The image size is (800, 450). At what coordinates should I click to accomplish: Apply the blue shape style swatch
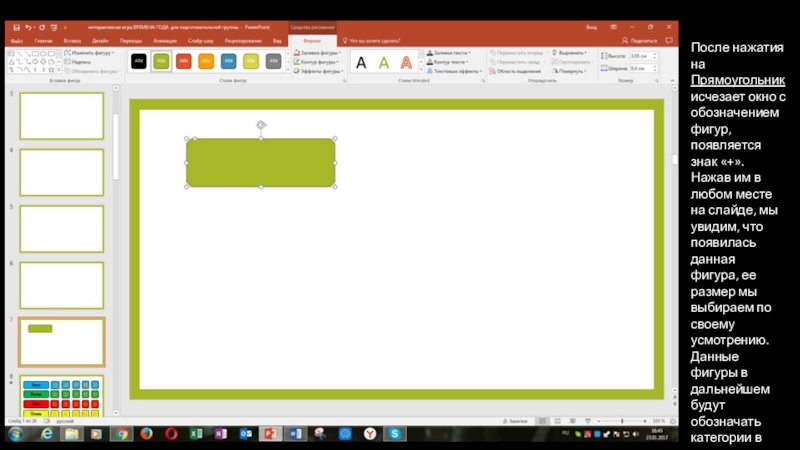click(229, 61)
